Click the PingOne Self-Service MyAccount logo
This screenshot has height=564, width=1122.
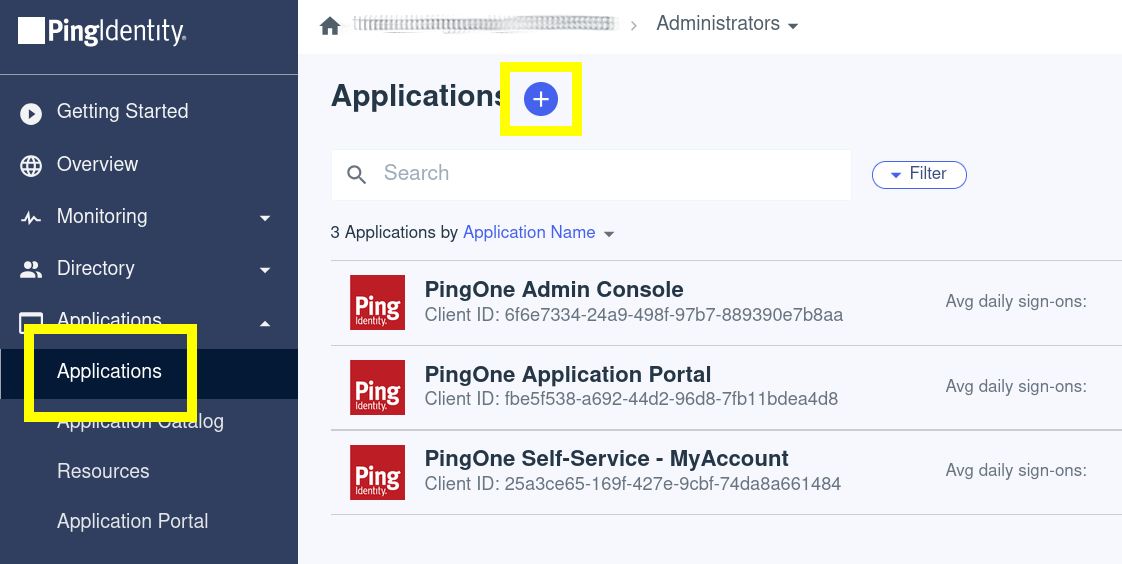[x=377, y=472]
